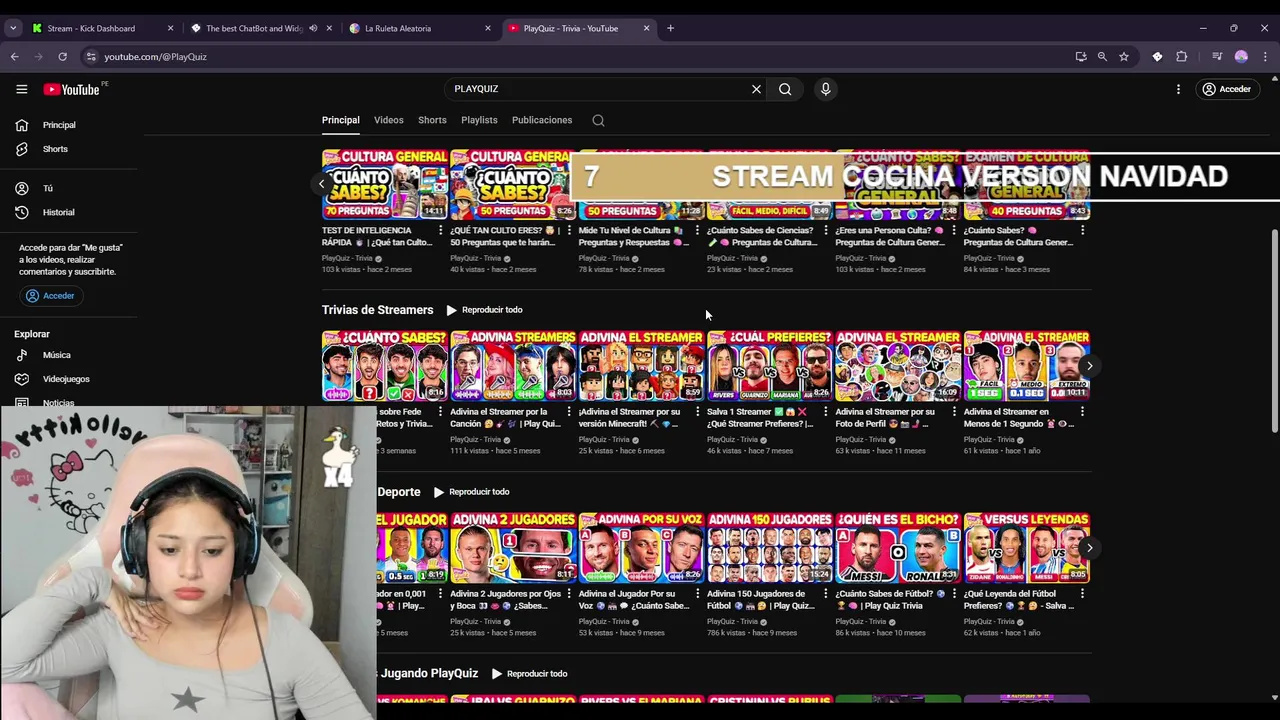Image resolution: width=1280 pixels, height=720 pixels.
Task: Switch to the channel Shorts tab
Action: coord(432,120)
